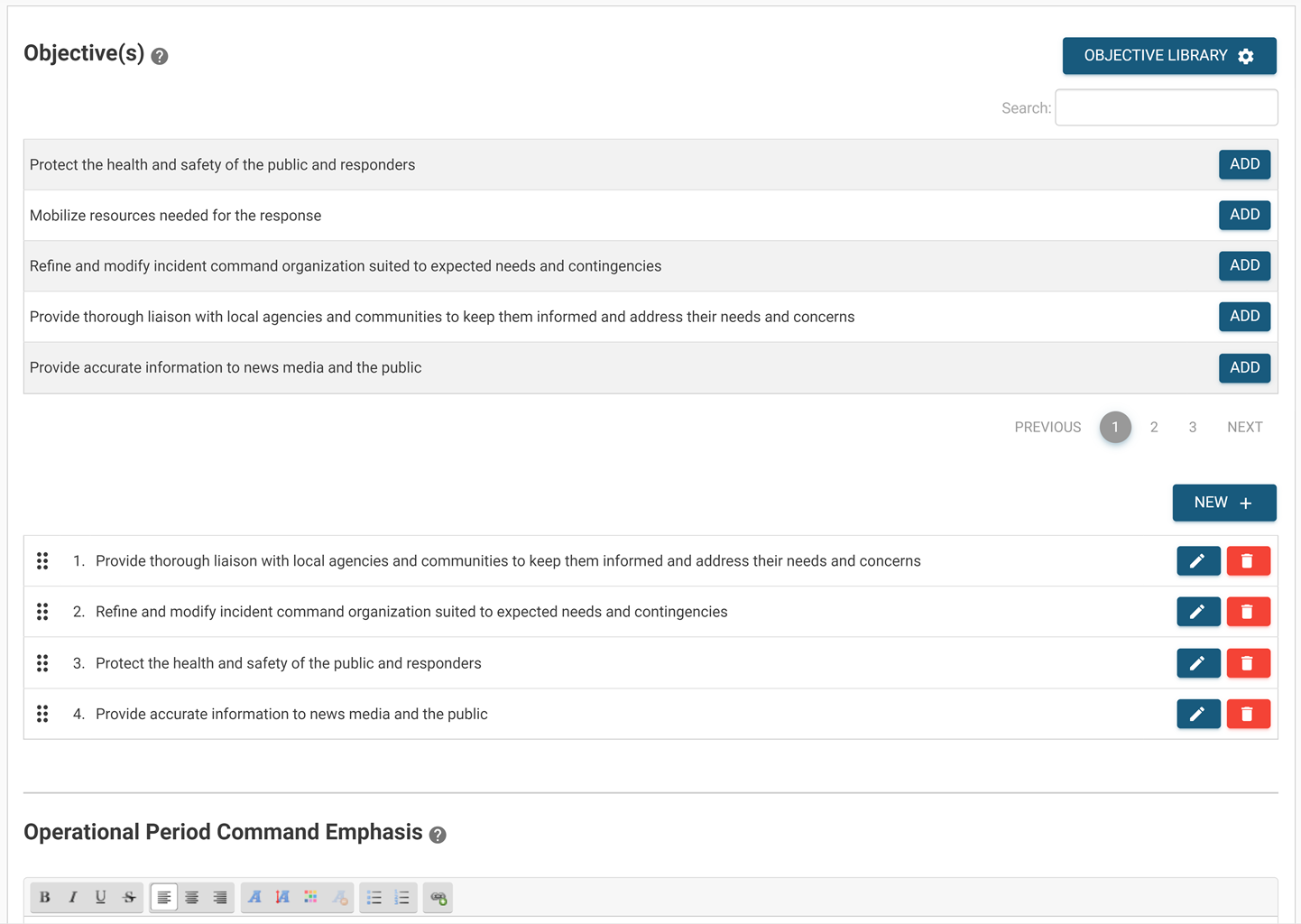Add the 'Mobilize resources needed for the response' objective

[x=1244, y=215]
